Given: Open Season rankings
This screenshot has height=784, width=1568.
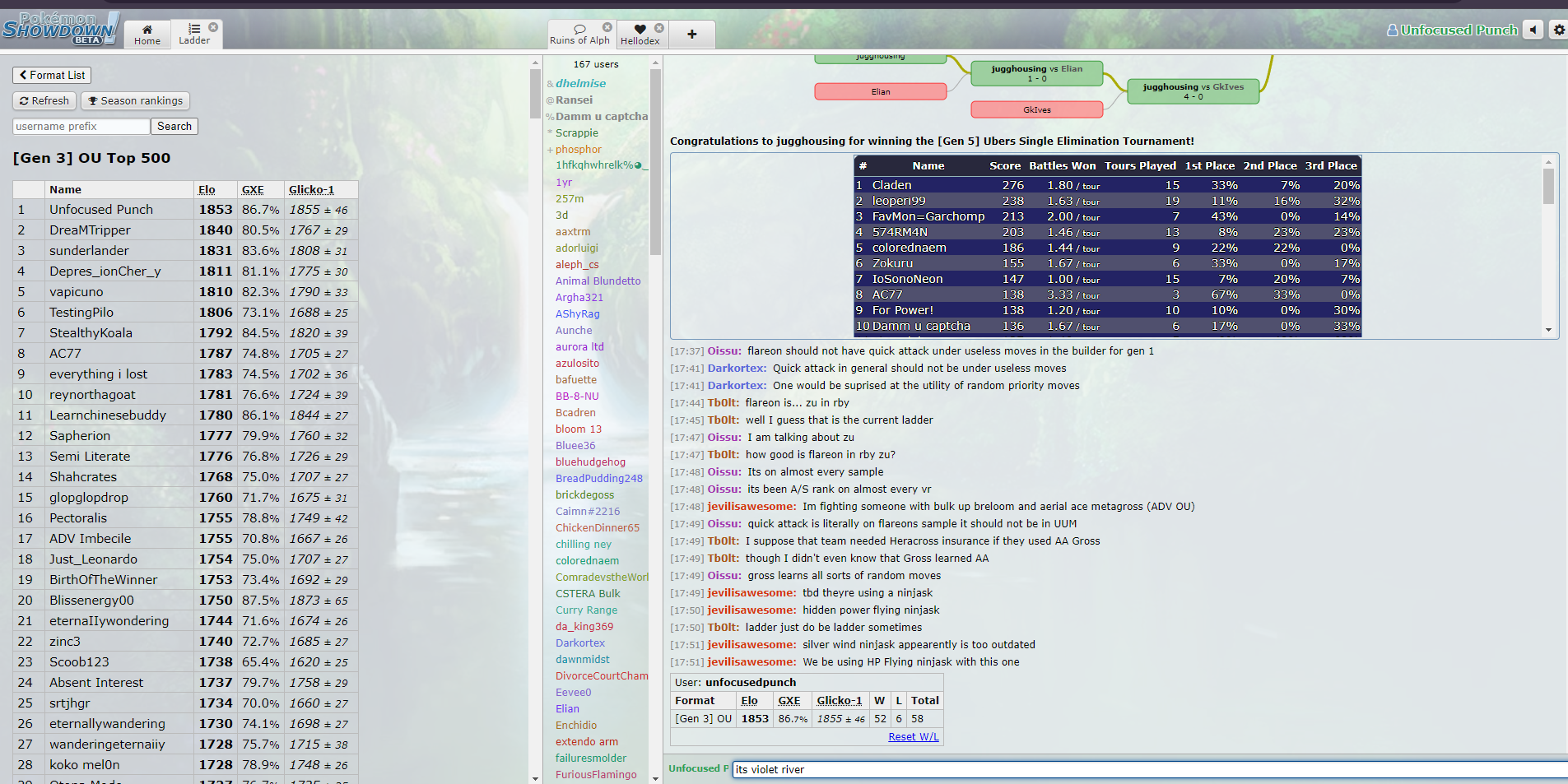Looking at the screenshot, I should click(x=135, y=100).
